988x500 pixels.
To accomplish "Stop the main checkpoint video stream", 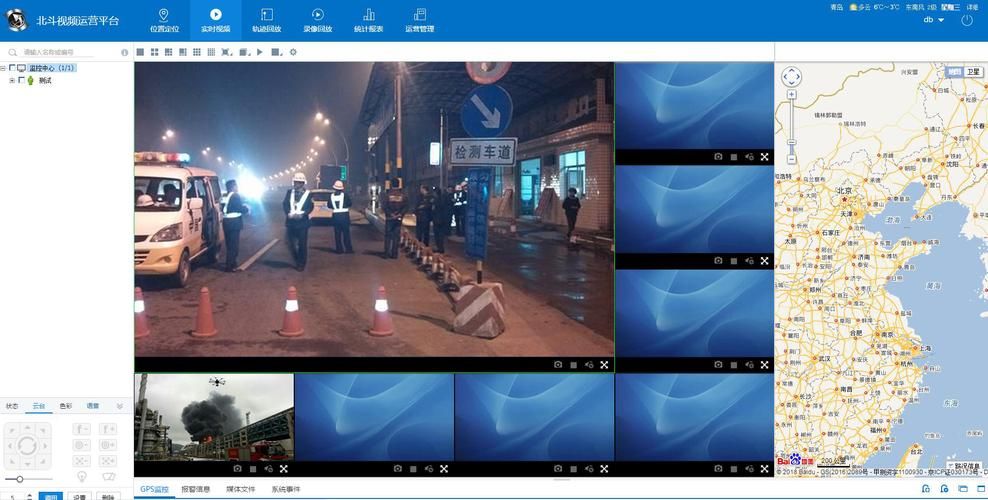I will click(573, 365).
